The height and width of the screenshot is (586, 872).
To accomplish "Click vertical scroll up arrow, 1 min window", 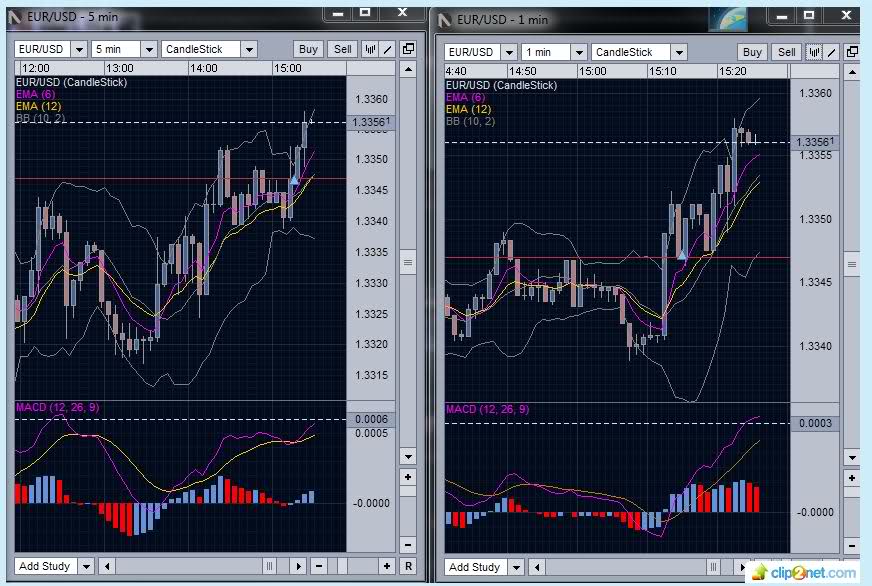I will 852,72.
